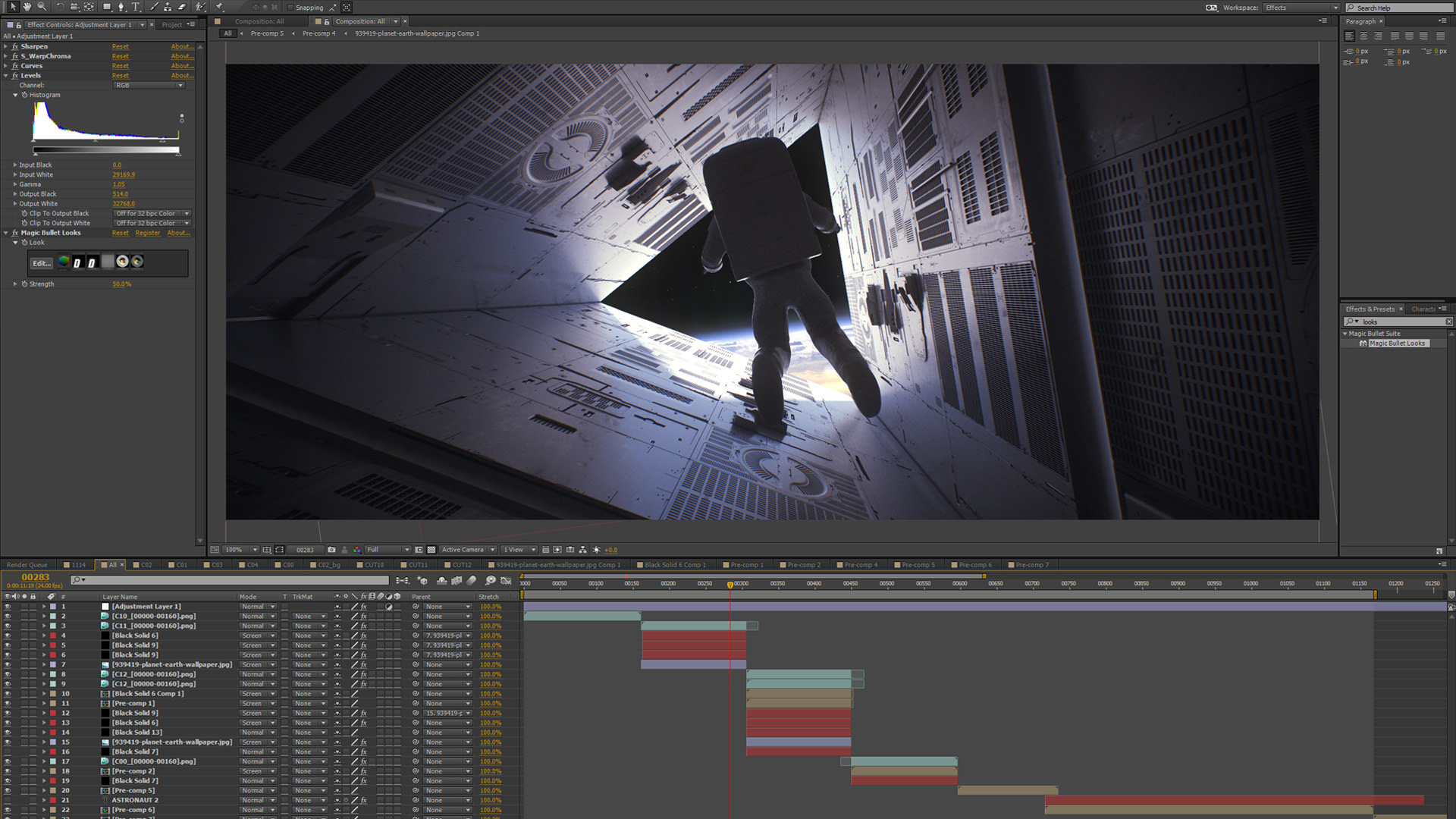Toggle adjustment layer switch for layer 1

tap(389, 607)
